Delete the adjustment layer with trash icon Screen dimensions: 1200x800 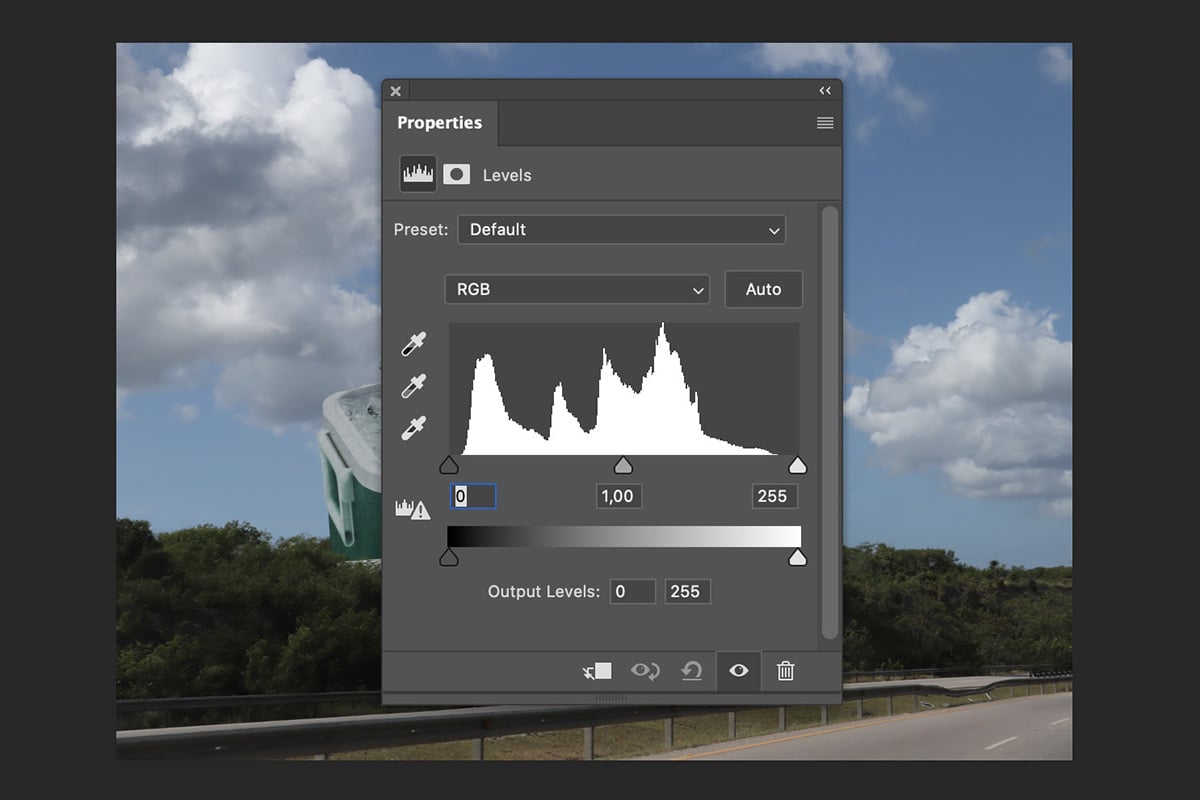(x=786, y=671)
